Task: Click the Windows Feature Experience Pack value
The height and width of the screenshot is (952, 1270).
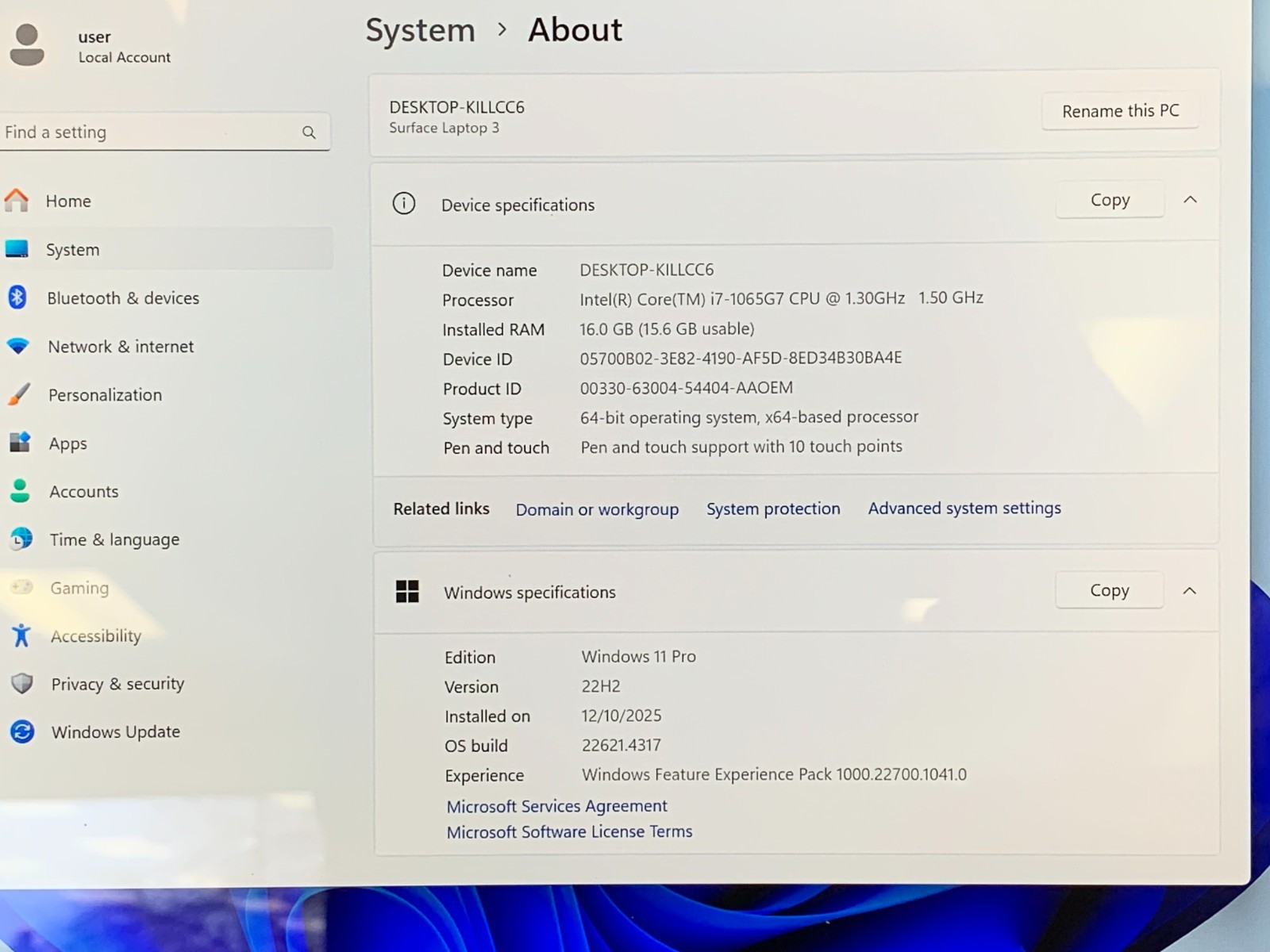Action: [775, 774]
